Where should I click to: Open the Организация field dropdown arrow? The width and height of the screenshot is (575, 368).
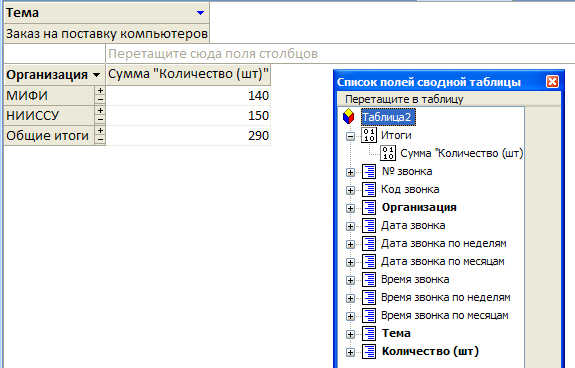(96, 75)
